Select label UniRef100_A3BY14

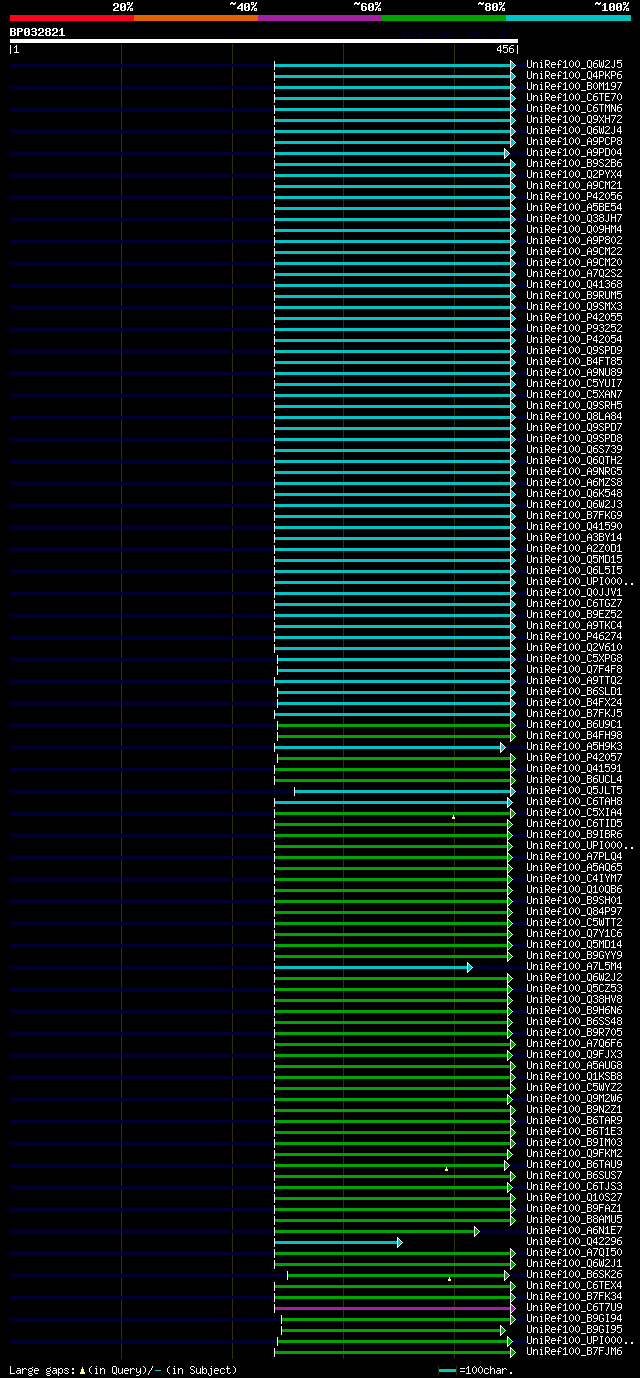[574, 537]
